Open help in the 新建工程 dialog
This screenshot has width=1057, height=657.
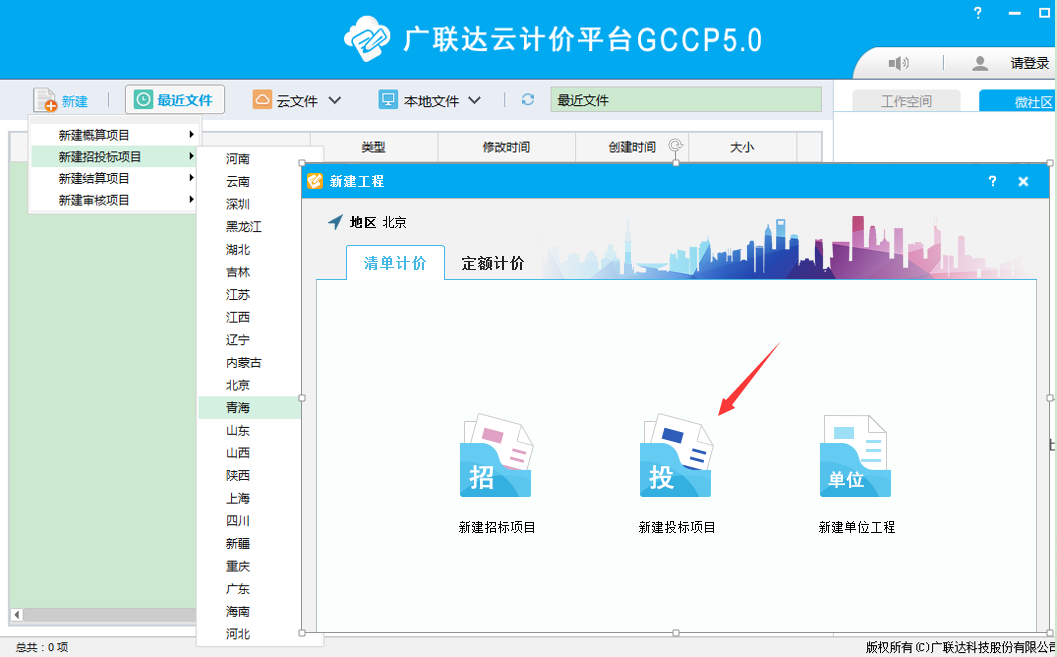(992, 181)
